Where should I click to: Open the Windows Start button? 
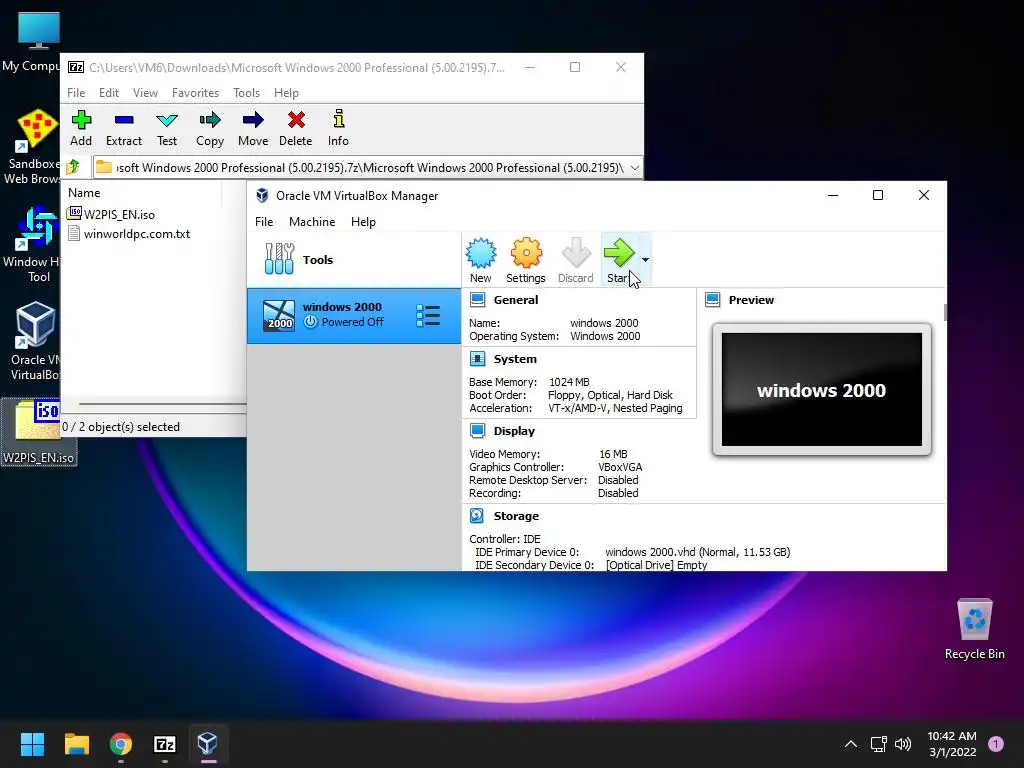click(x=32, y=744)
